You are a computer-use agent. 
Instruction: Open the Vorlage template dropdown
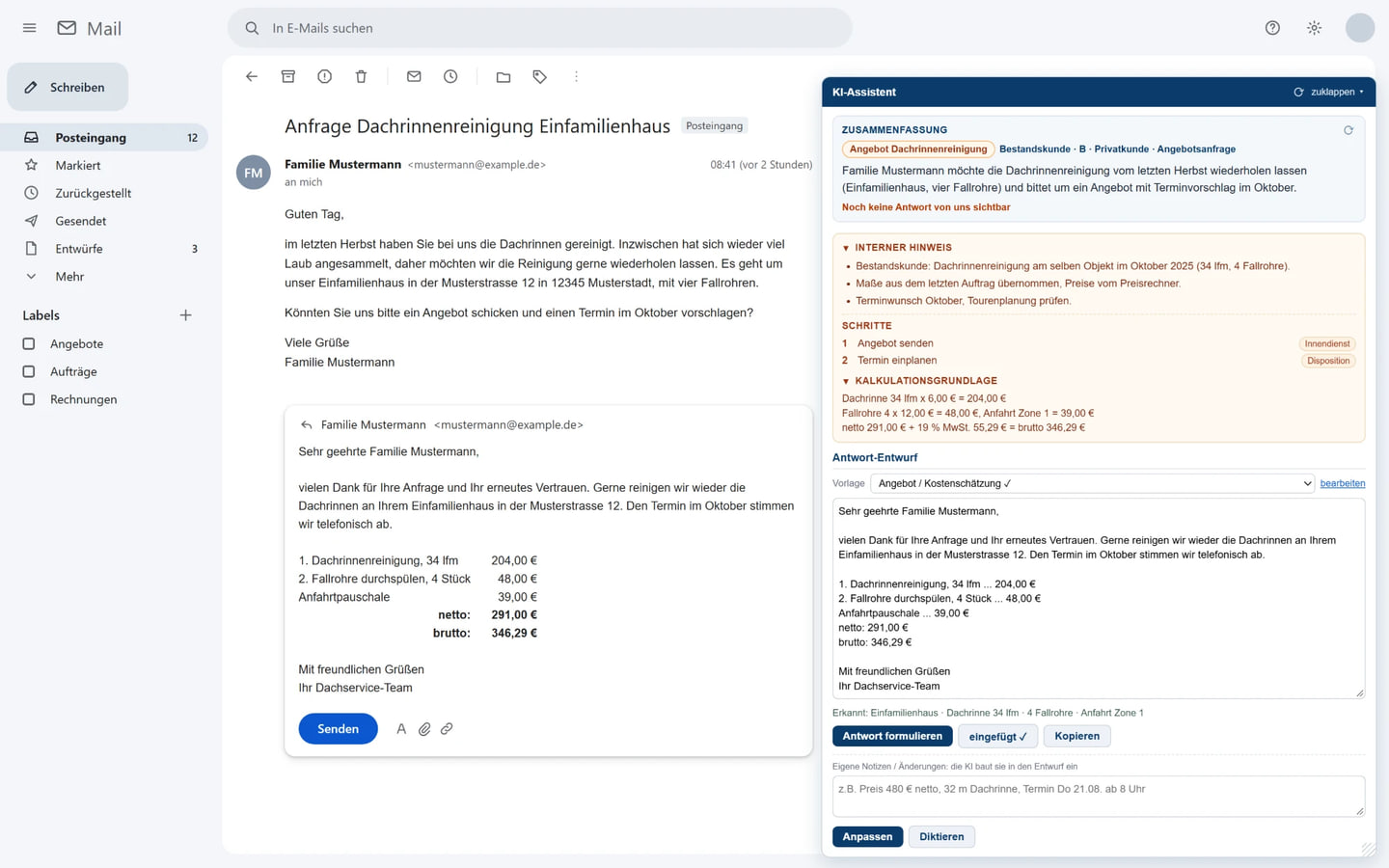tap(1093, 483)
